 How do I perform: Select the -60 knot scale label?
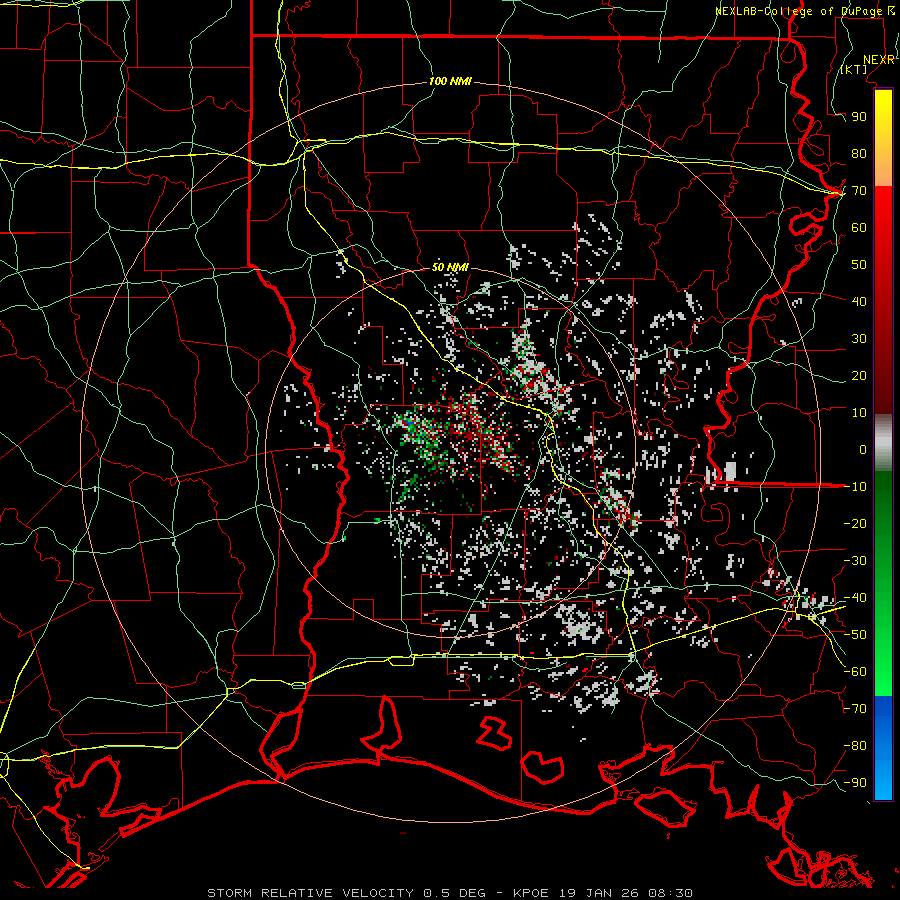point(855,672)
